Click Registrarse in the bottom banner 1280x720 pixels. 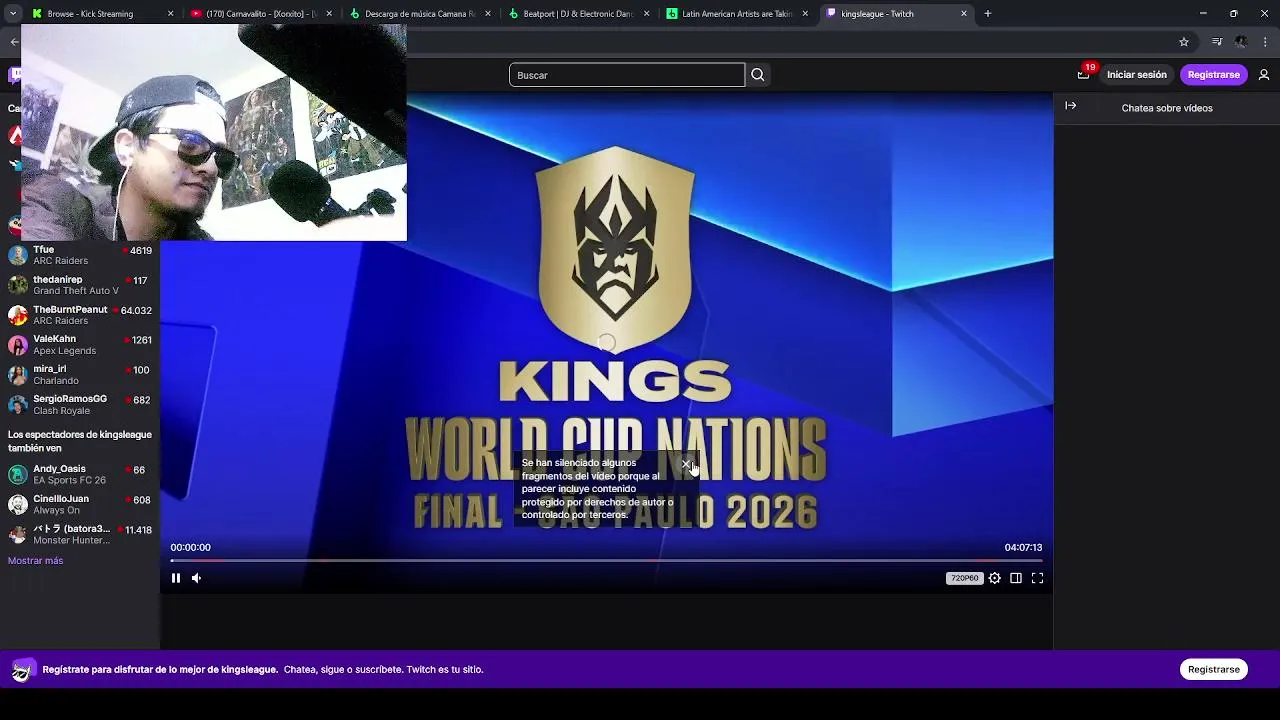click(1213, 669)
